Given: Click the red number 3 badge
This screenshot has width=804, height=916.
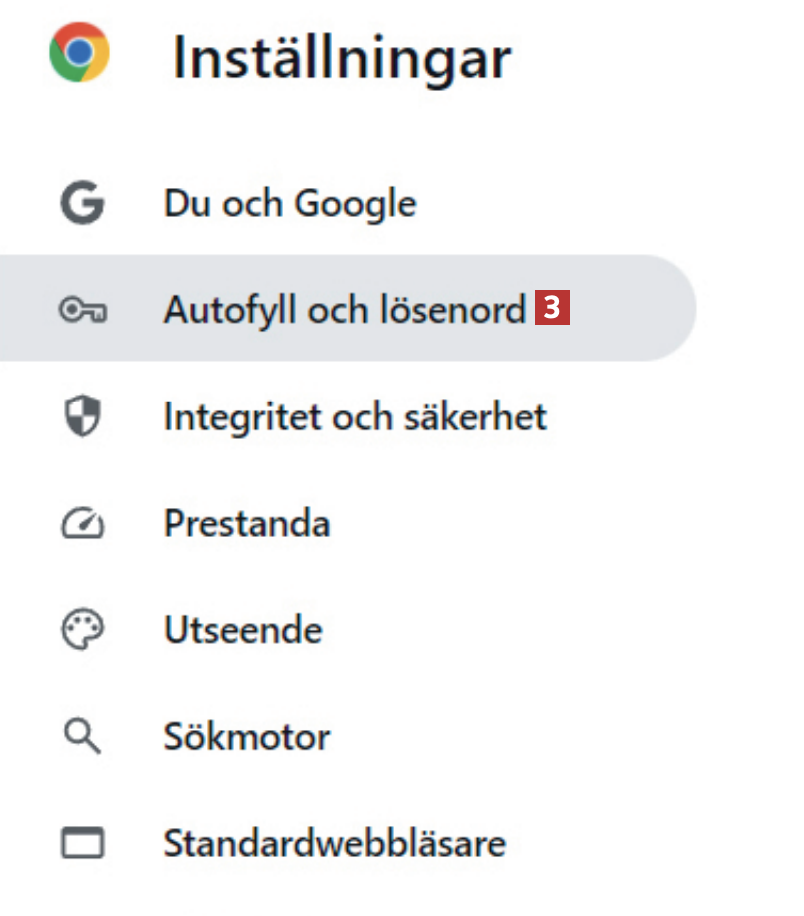Looking at the screenshot, I should [552, 309].
